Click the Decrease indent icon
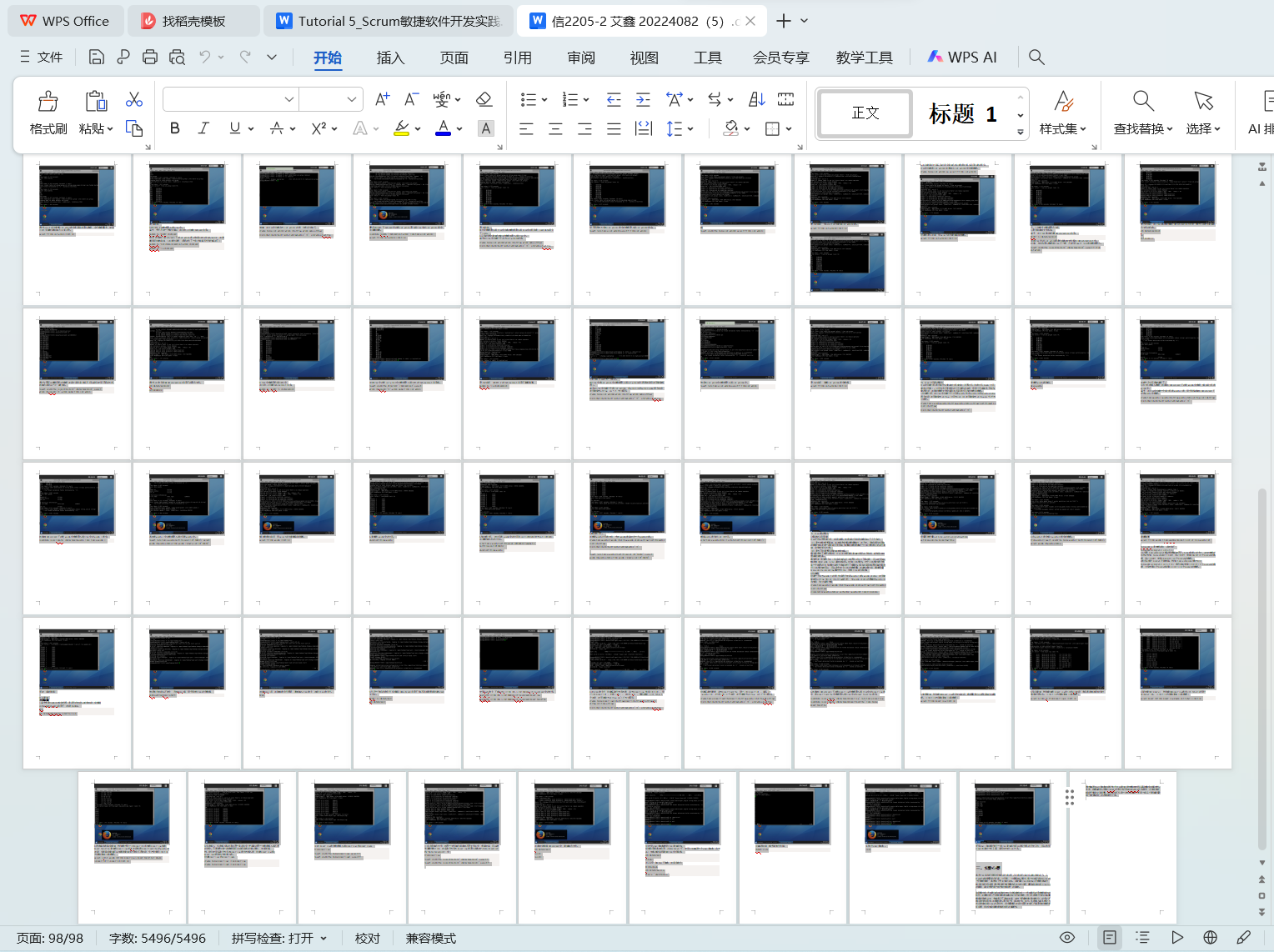This screenshot has height=952, width=1274. tap(614, 100)
